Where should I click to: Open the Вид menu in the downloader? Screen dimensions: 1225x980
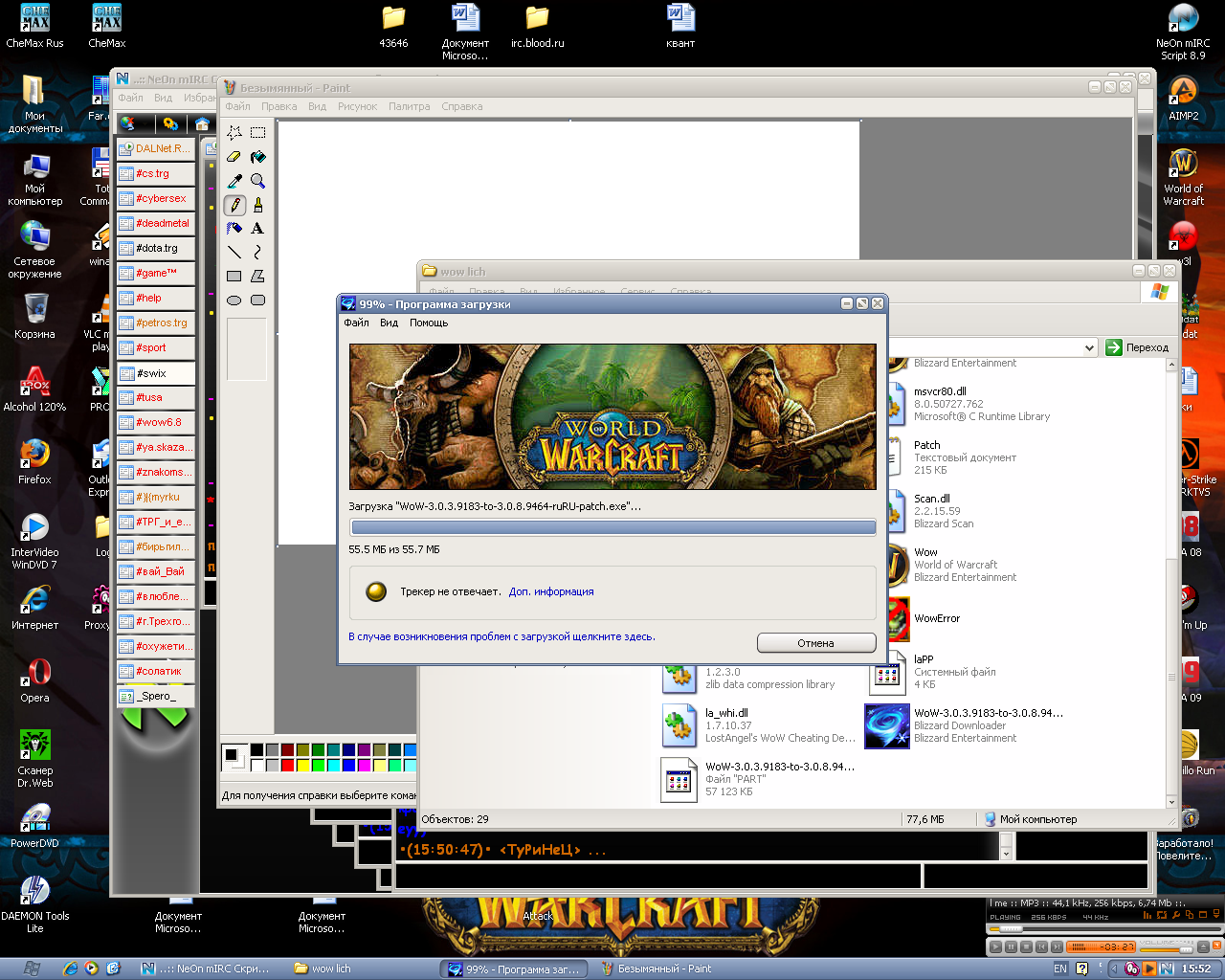pyautogui.click(x=389, y=323)
